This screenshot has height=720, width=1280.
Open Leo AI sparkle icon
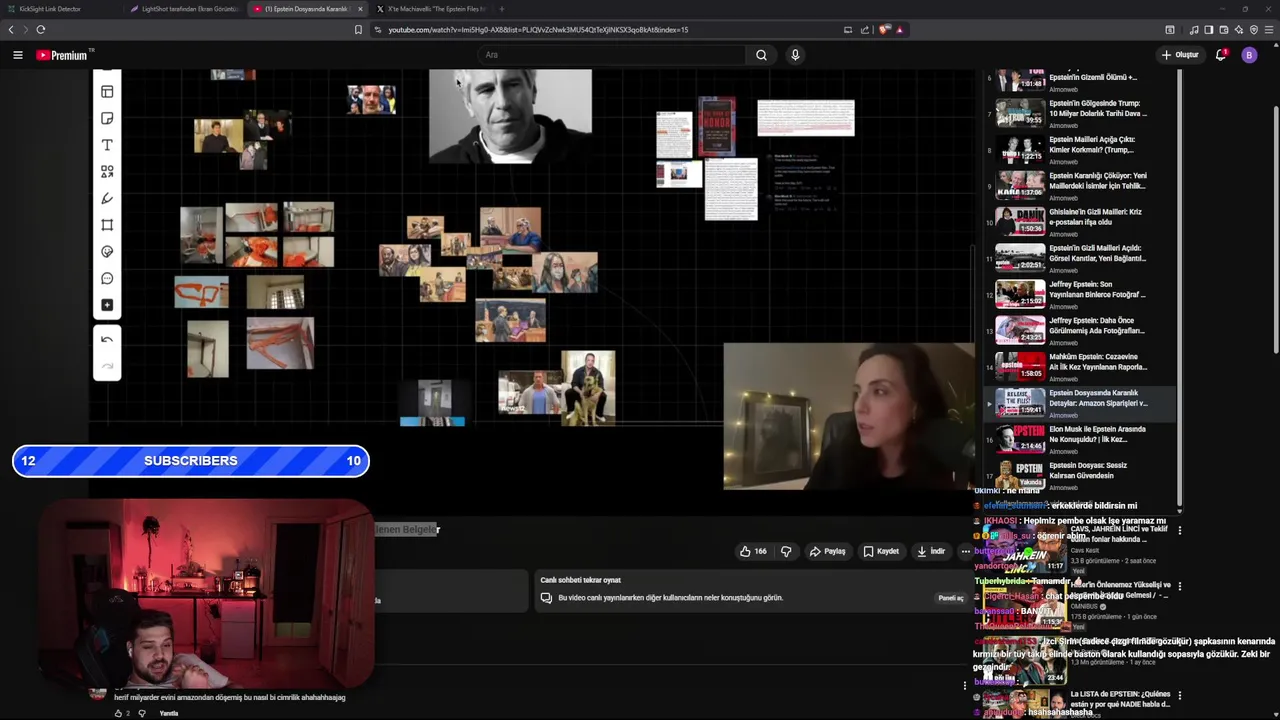tap(1239, 30)
